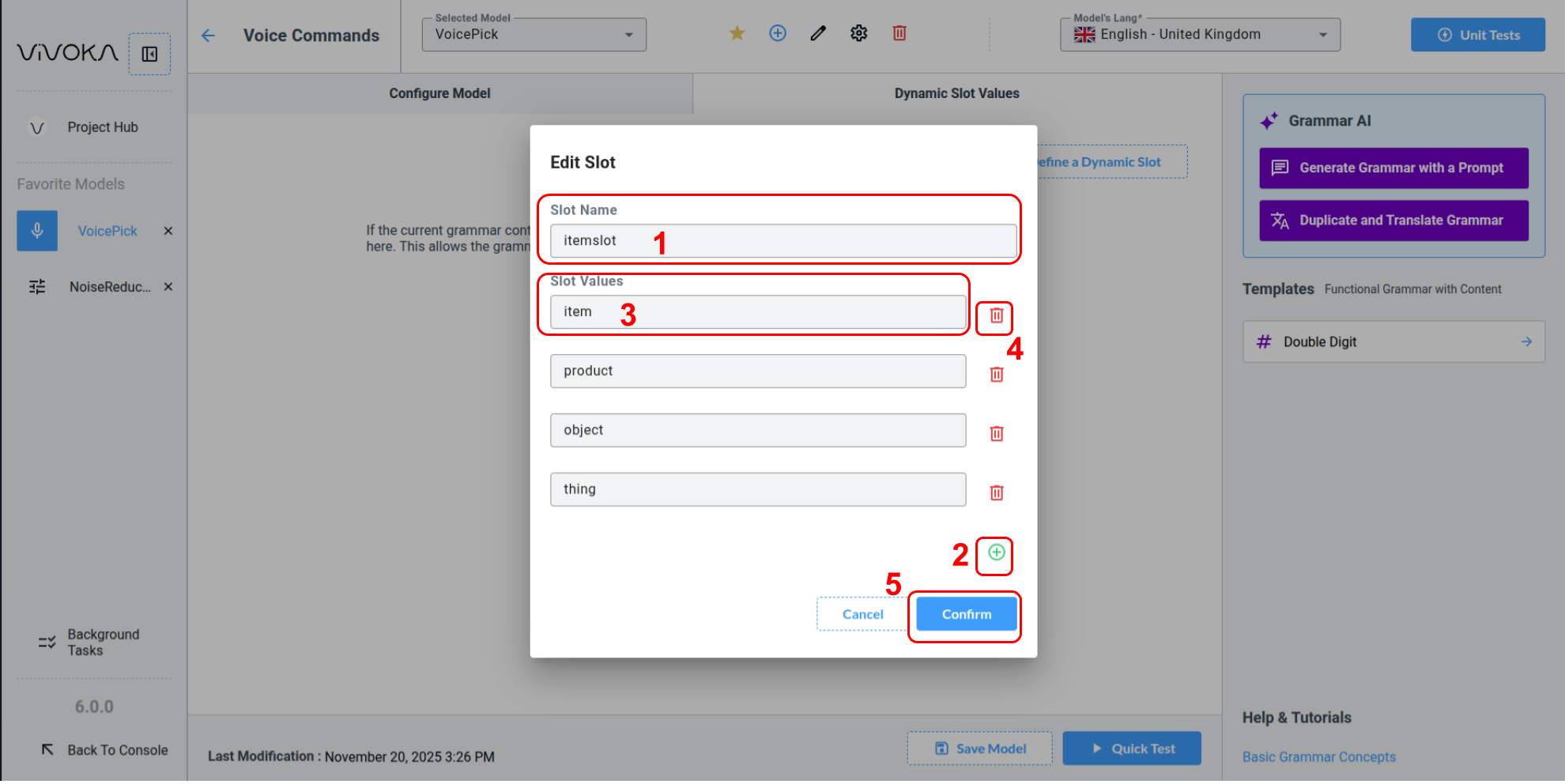Viewport: 1565px width, 784px height.
Task: Cancel the Edit Slot dialog
Action: tap(862, 614)
